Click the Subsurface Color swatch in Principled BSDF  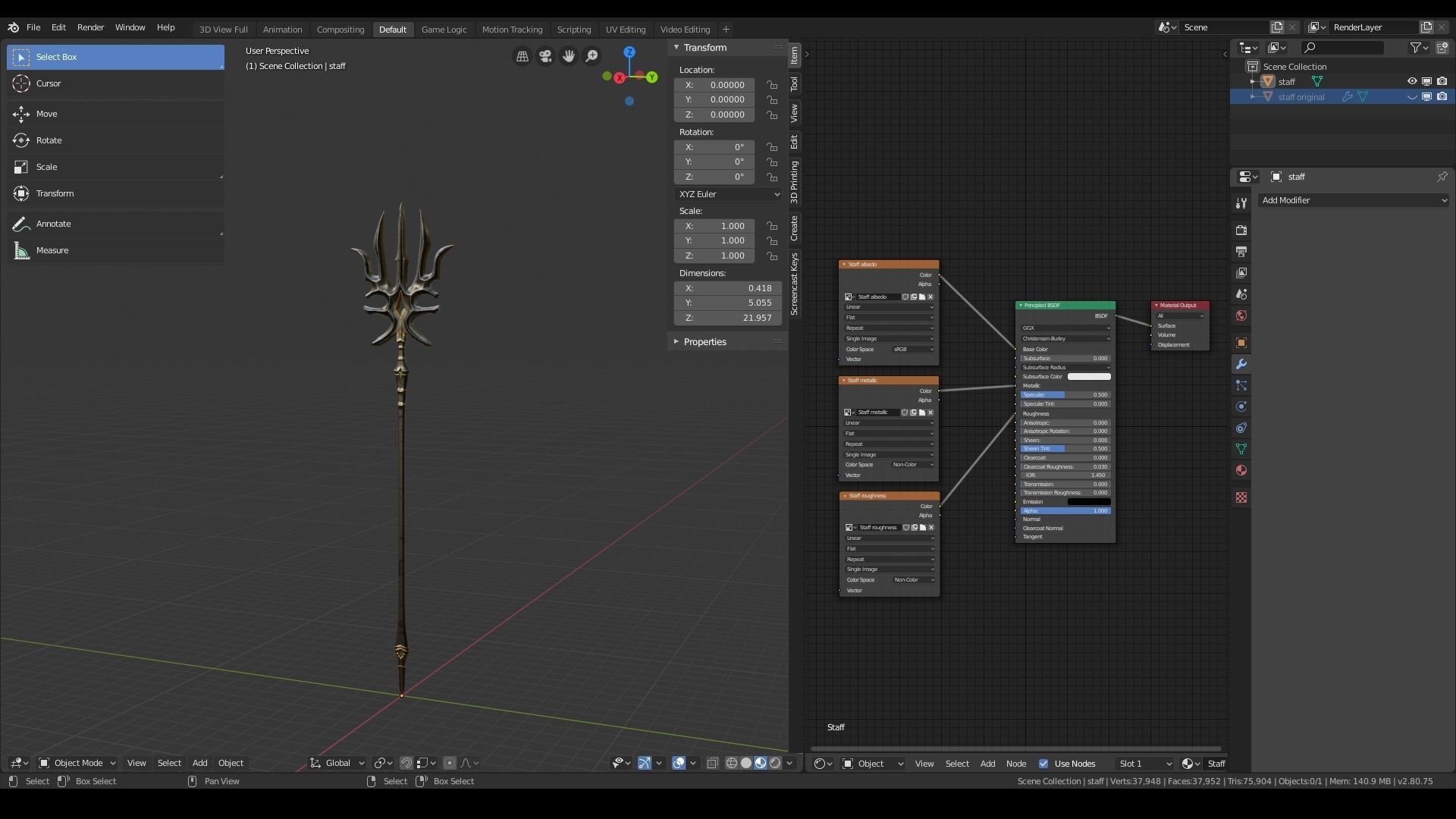pos(1090,376)
